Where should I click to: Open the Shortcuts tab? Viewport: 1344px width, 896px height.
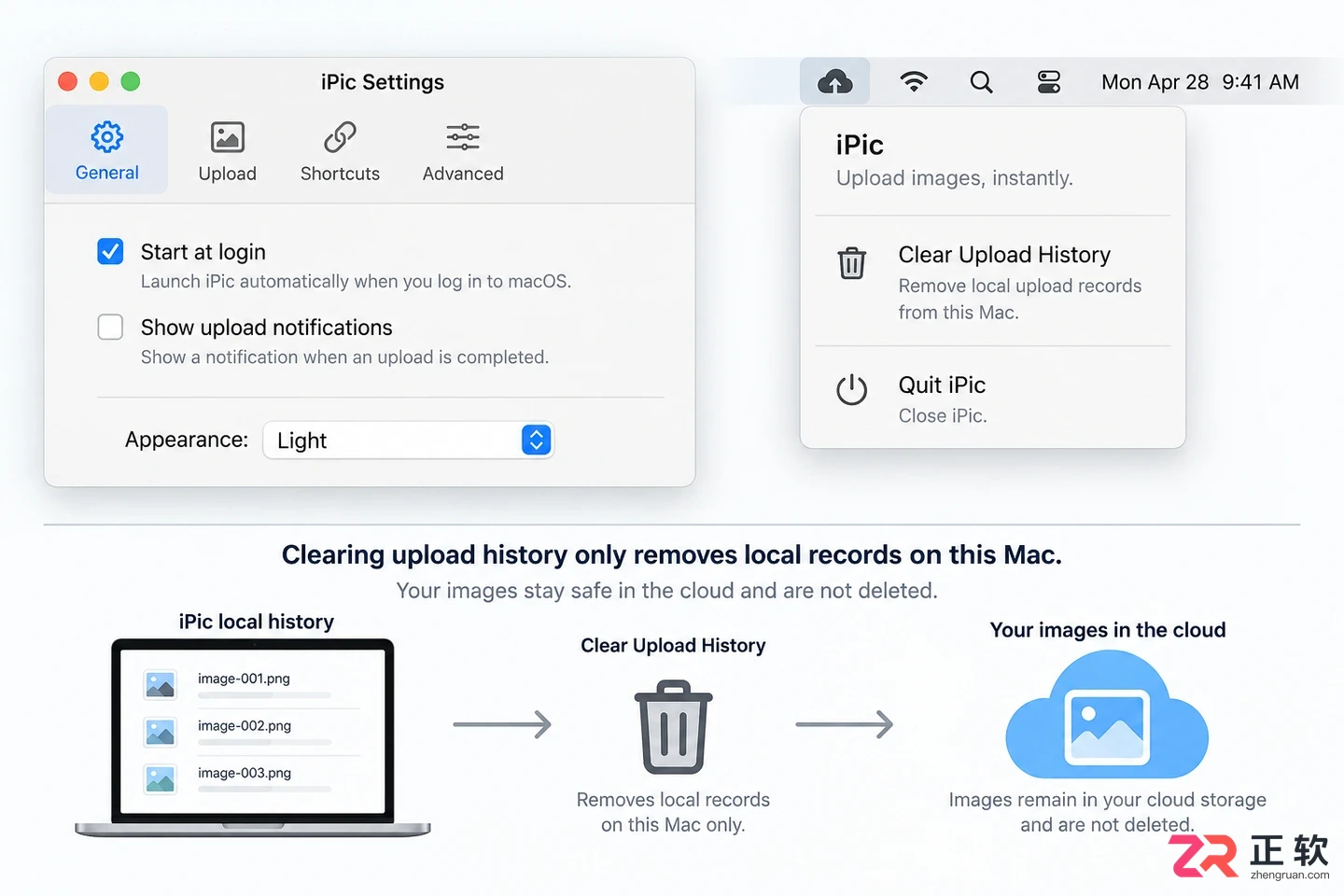340,151
